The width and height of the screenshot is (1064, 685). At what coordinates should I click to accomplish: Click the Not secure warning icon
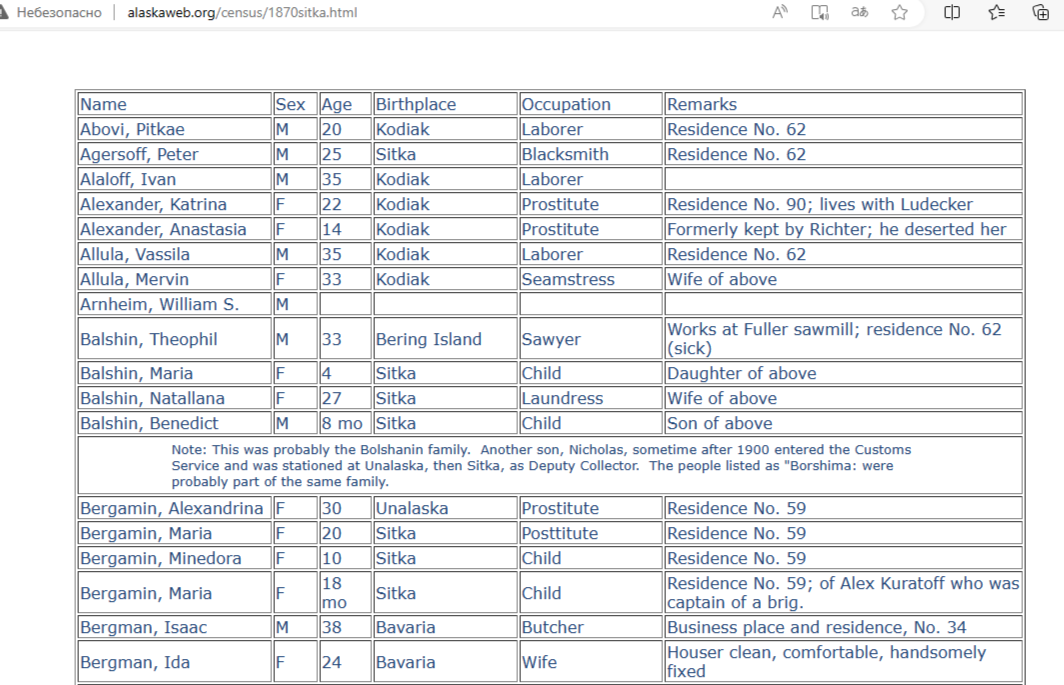(x=4, y=12)
